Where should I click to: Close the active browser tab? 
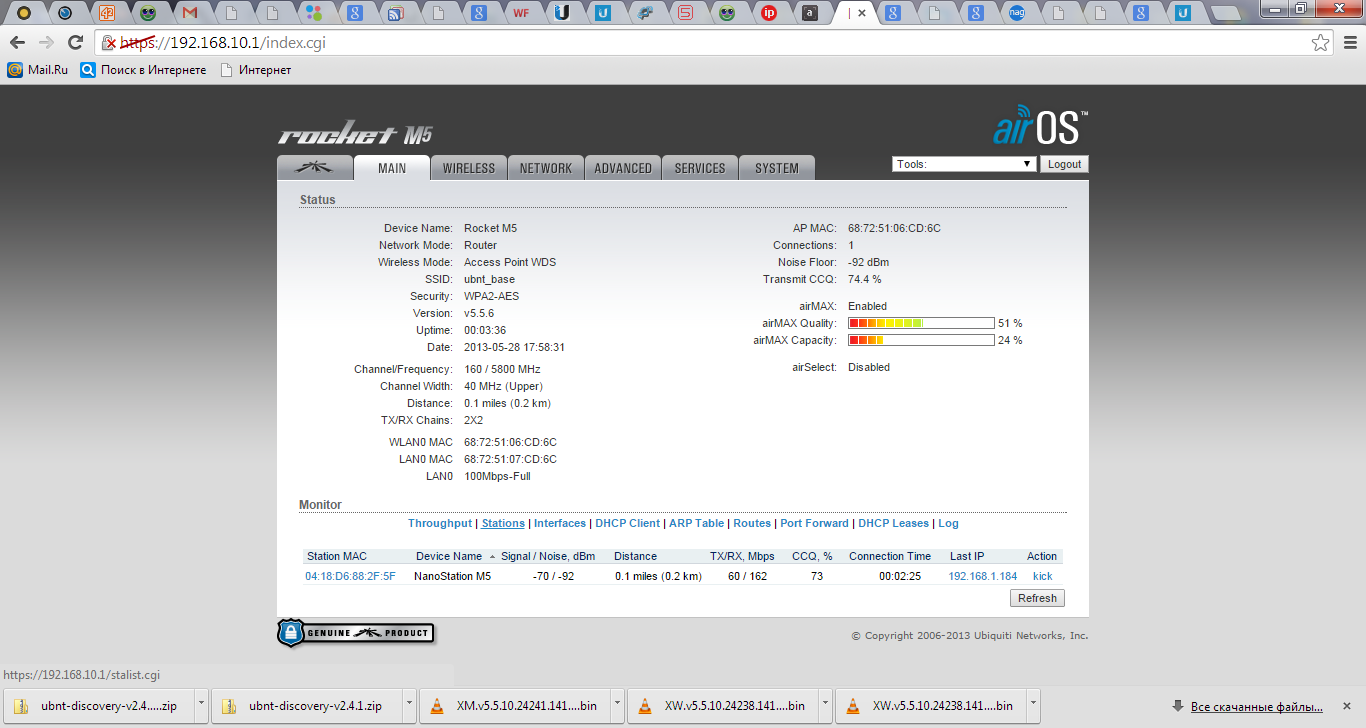tap(862, 13)
